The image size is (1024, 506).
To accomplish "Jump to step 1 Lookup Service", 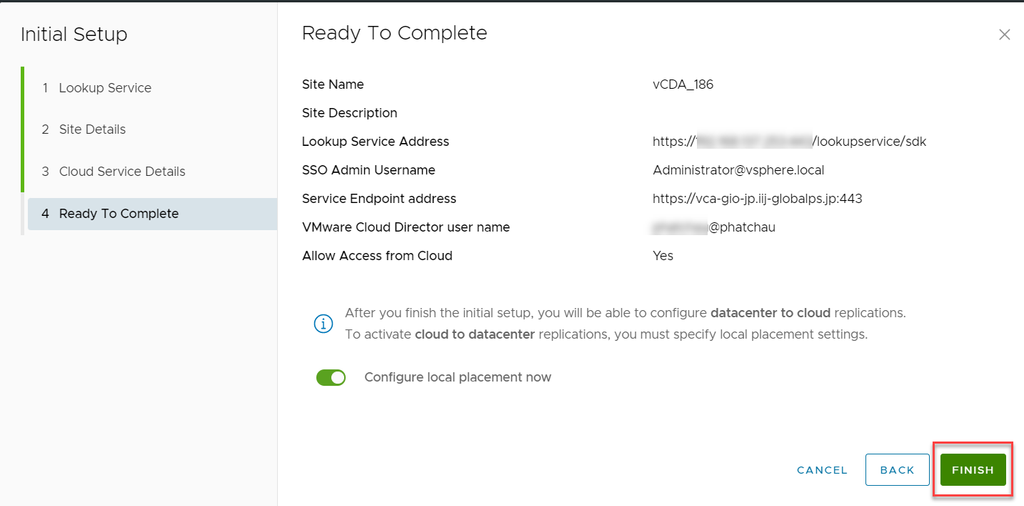I will click(x=105, y=88).
